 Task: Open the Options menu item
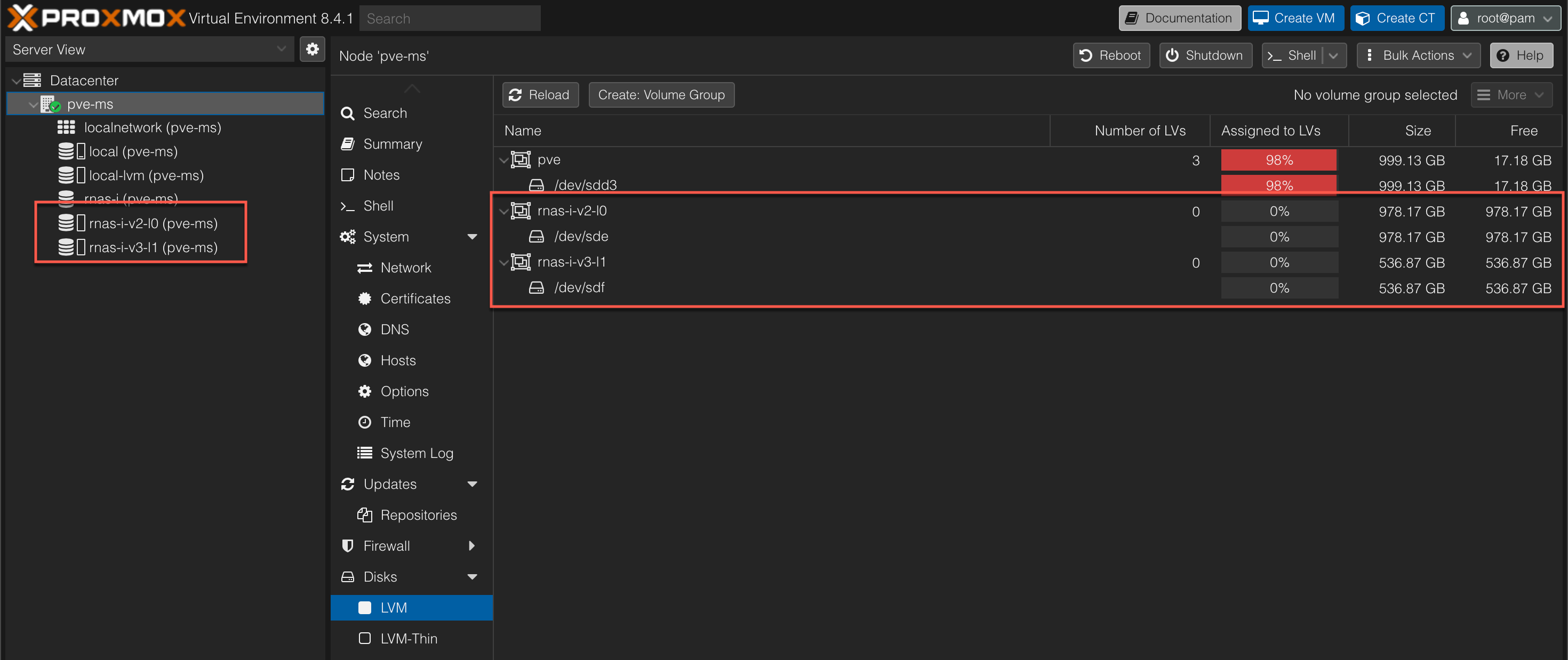pyautogui.click(x=412, y=391)
